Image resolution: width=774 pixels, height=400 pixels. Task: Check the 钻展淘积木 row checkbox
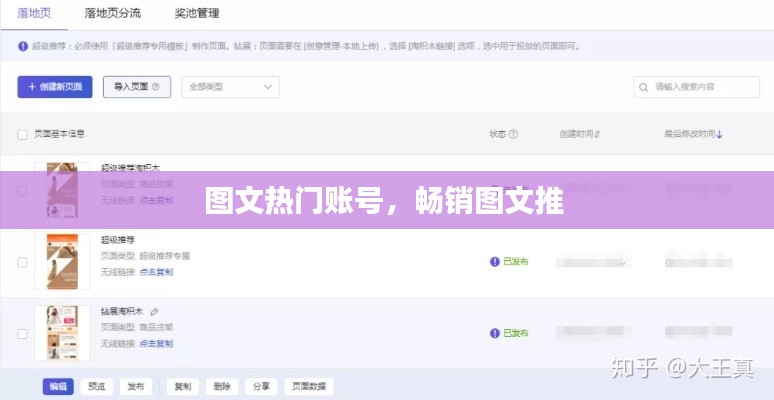[x=22, y=333]
